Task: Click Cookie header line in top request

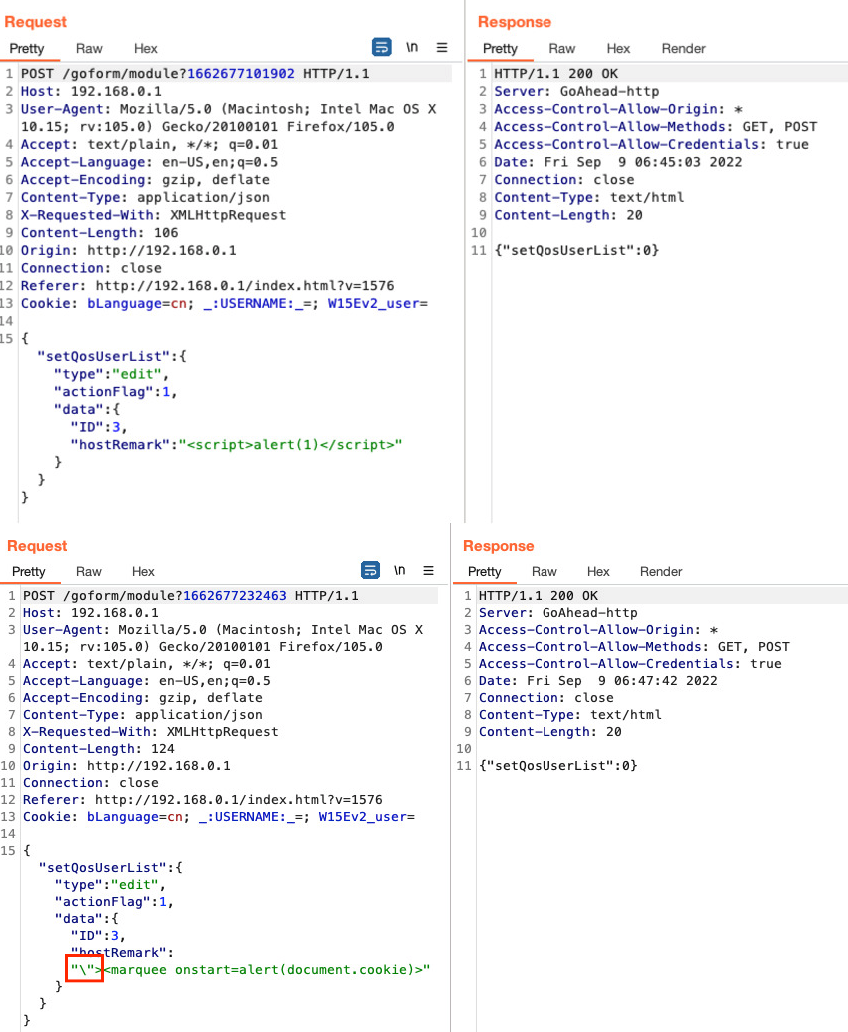Action: [225, 303]
